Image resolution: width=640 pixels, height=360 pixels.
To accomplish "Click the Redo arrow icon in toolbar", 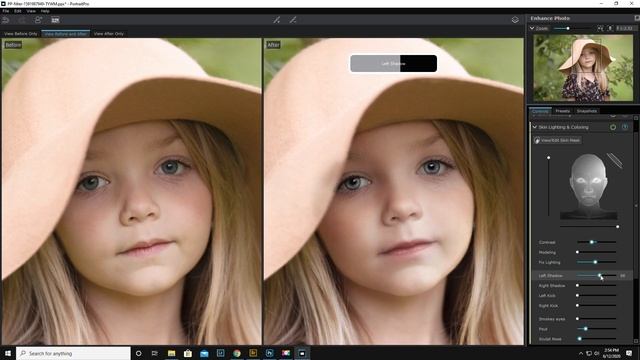I will (22, 20).
